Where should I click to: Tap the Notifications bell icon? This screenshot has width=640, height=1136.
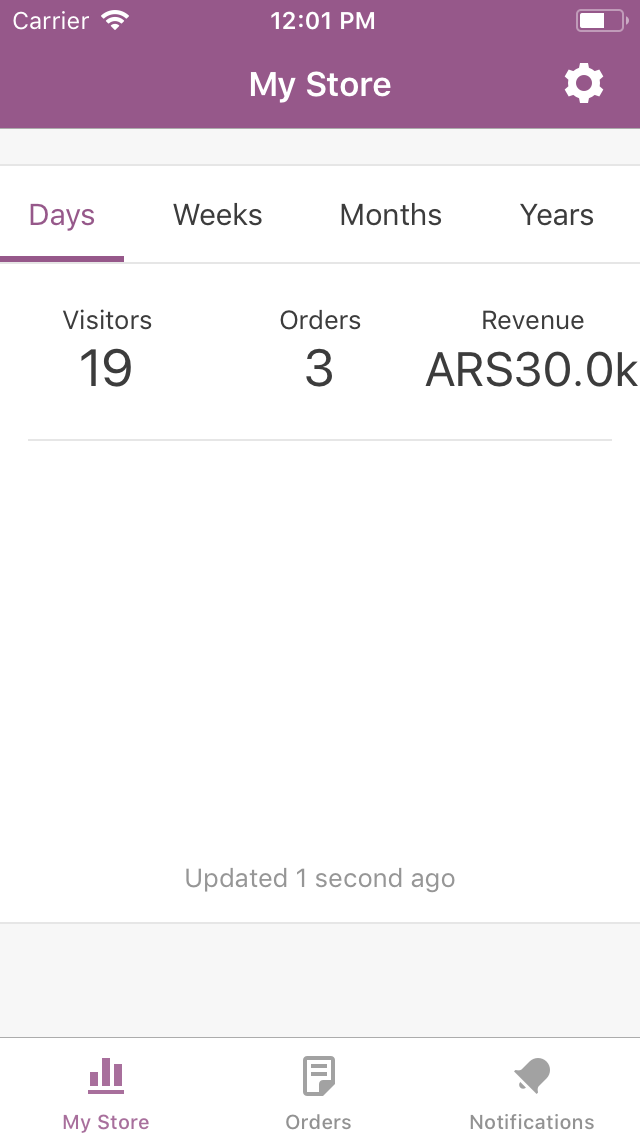click(532, 1075)
